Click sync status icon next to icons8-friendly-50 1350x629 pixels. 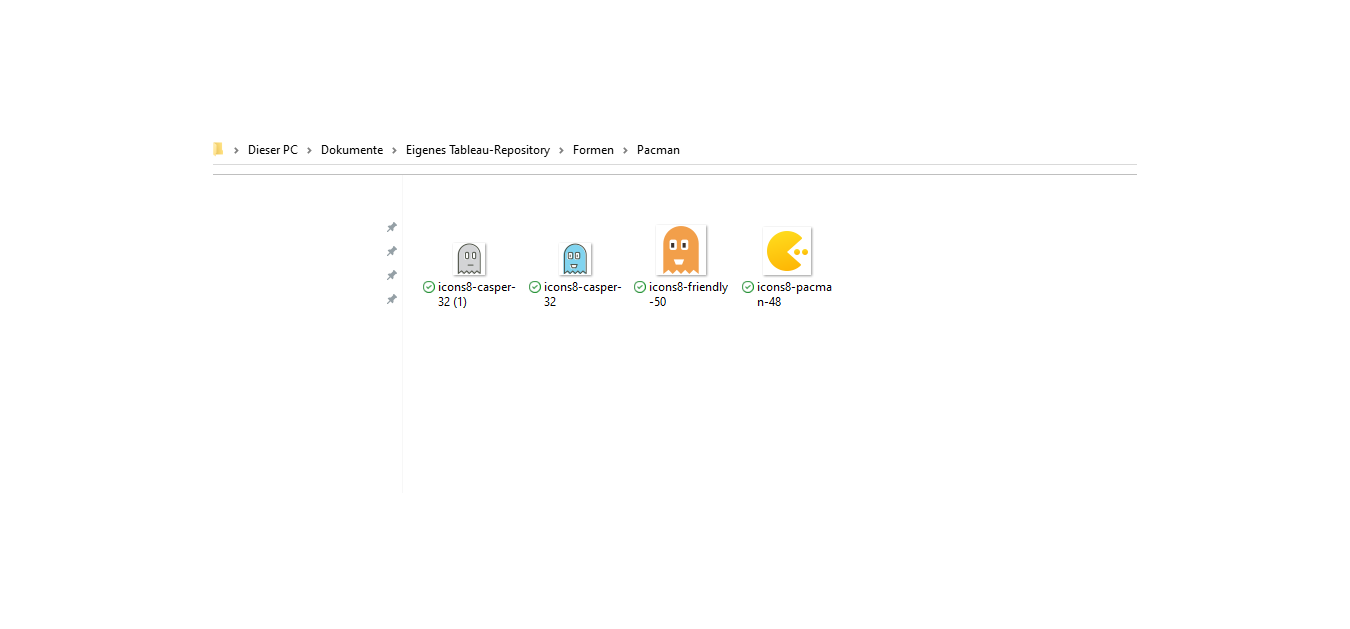coord(640,287)
